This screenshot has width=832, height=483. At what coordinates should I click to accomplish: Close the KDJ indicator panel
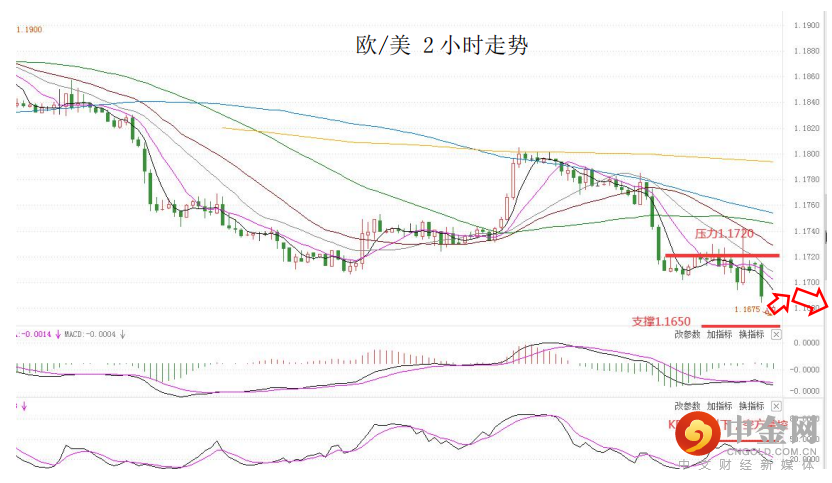[776, 406]
